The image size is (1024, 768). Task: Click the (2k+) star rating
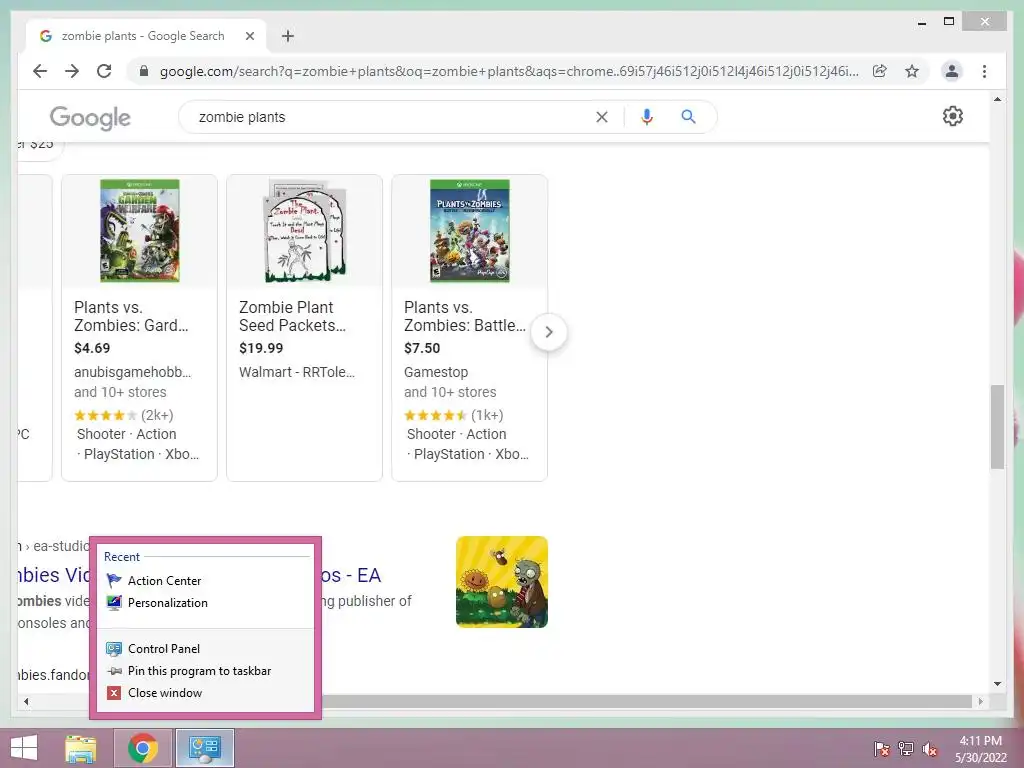pyautogui.click(x=123, y=415)
